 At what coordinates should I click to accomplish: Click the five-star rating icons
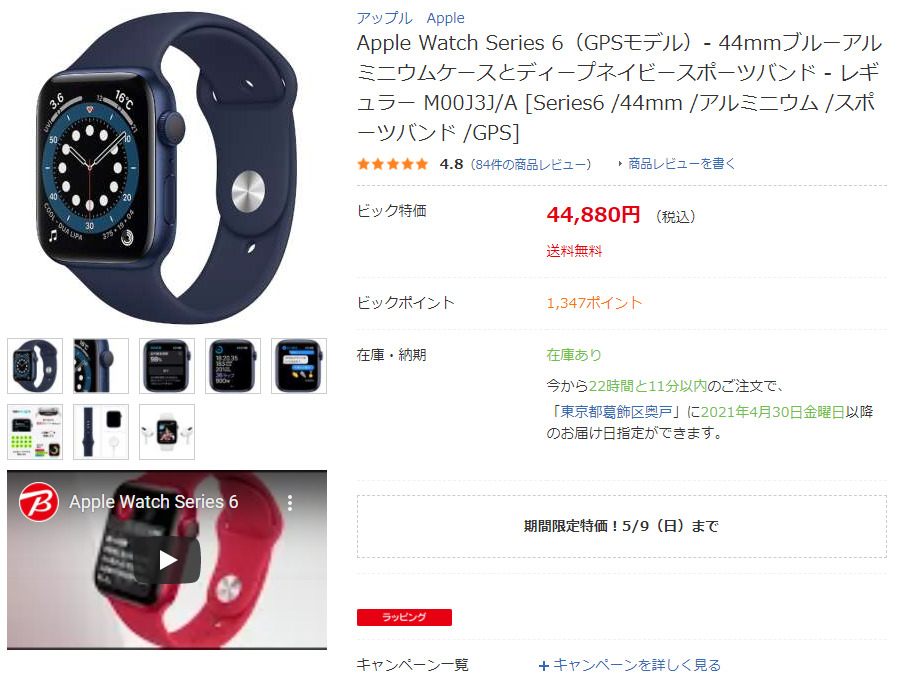[x=393, y=164]
